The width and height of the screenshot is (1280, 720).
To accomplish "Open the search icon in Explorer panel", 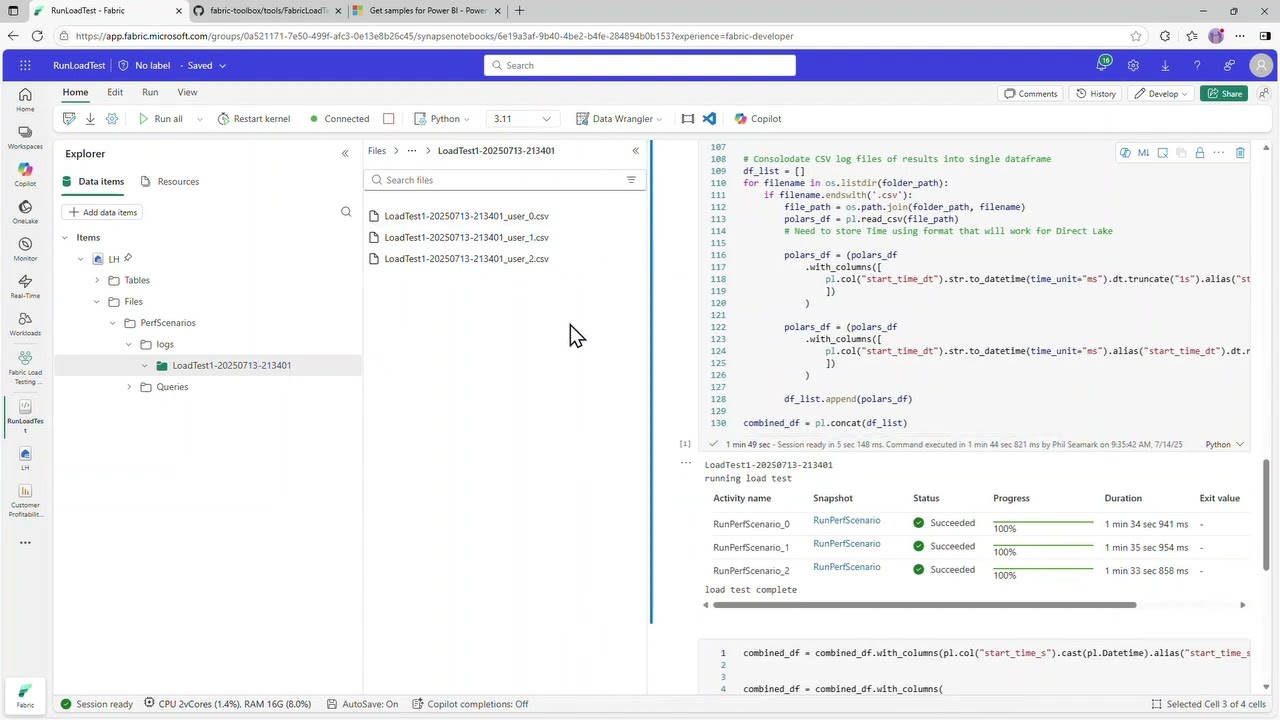I will [346, 212].
